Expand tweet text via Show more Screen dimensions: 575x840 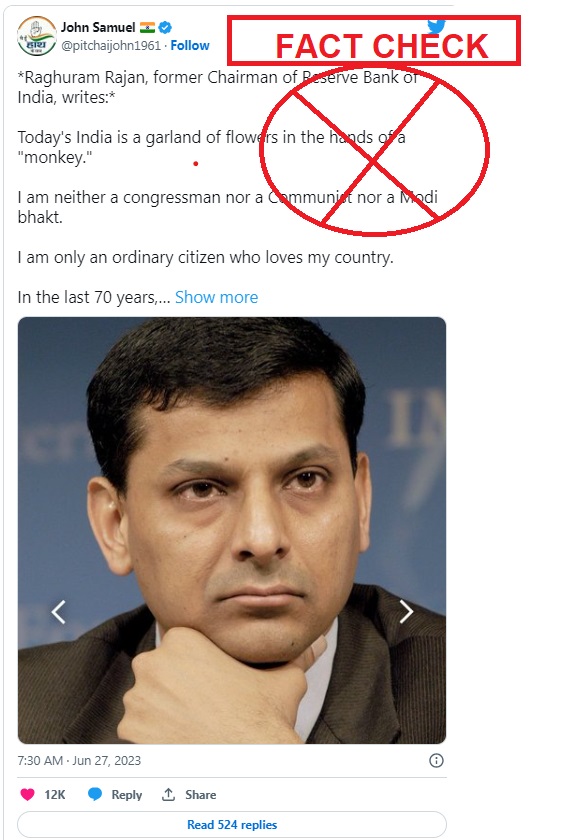click(x=216, y=297)
